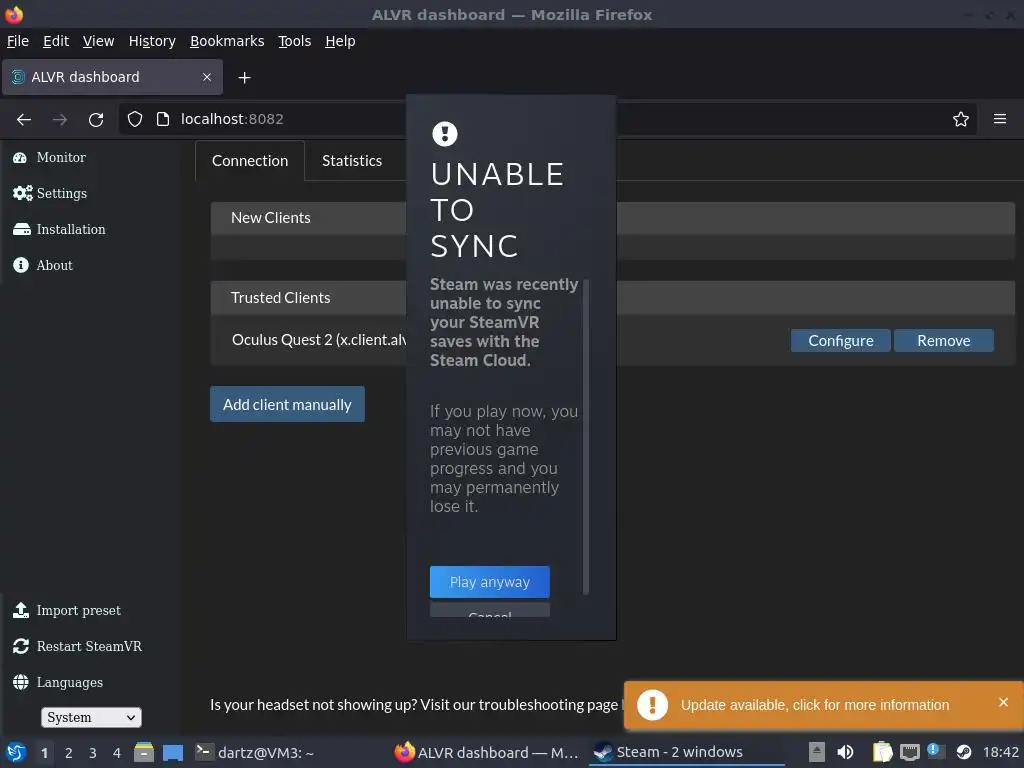Screen dimensions: 1024x768
Task: Click the Steam dialog vertical scrollbar
Action: (x=586, y=436)
